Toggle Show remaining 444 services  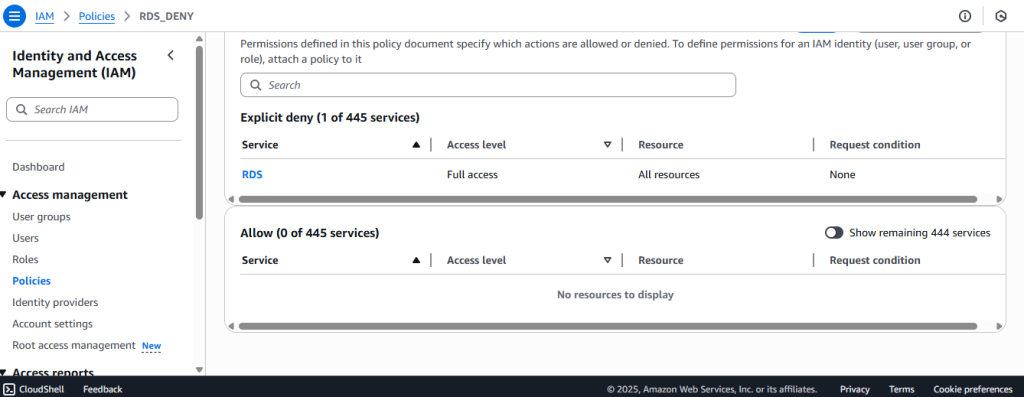click(x=834, y=233)
